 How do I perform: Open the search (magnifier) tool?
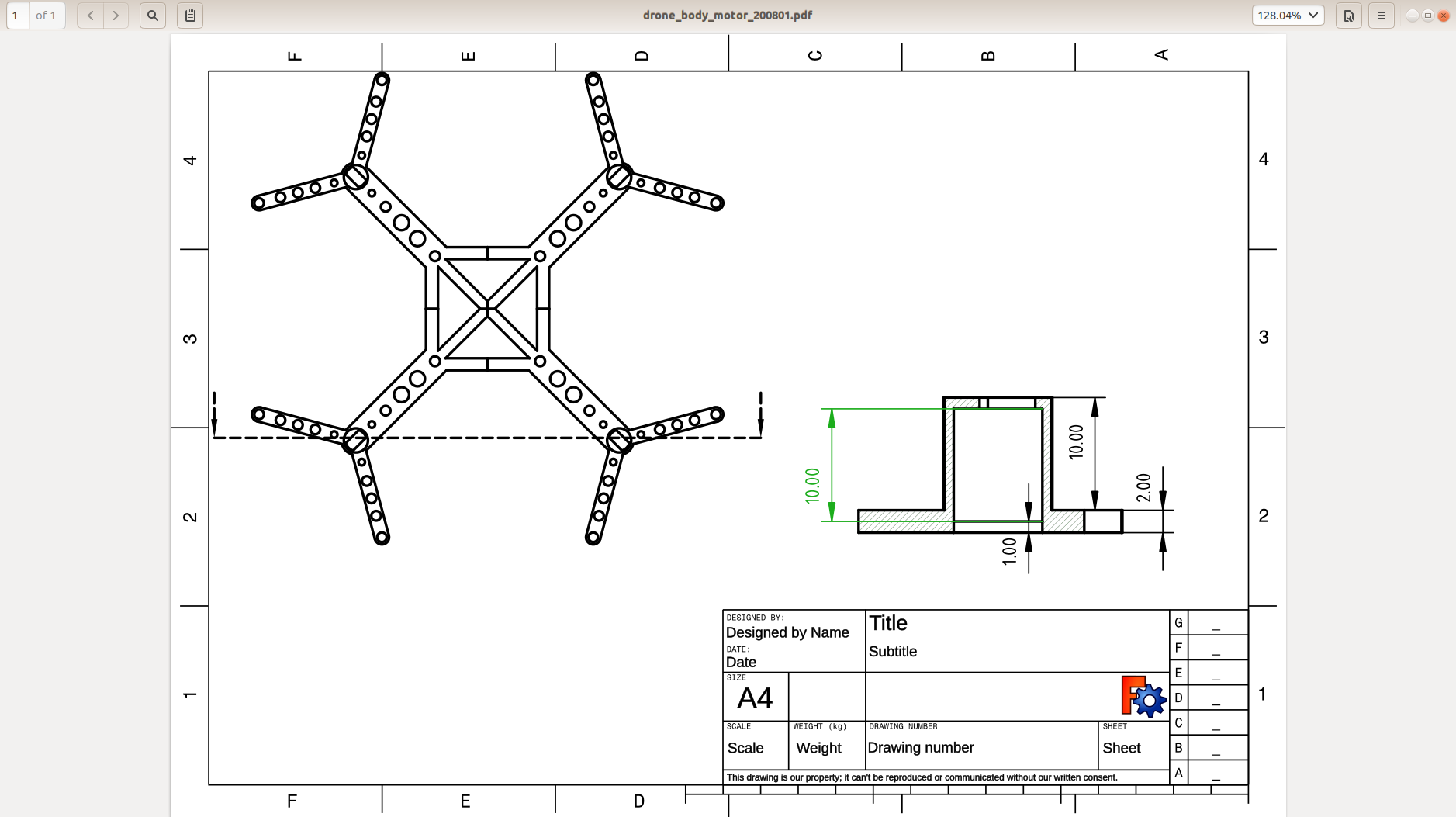[x=153, y=16]
